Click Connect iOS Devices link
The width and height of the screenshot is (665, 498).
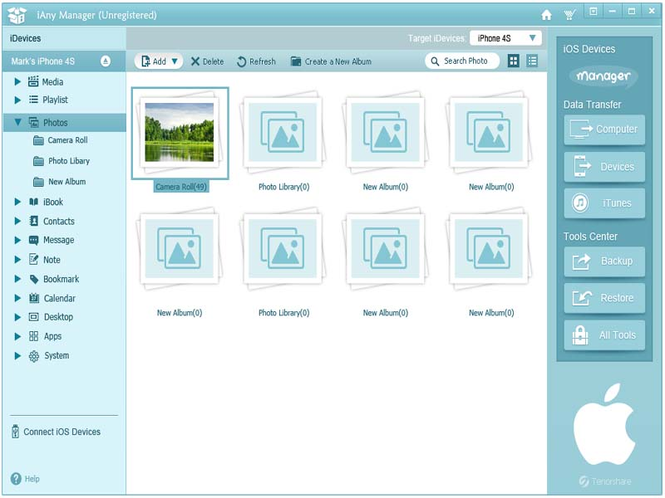(x=56, y=432)
